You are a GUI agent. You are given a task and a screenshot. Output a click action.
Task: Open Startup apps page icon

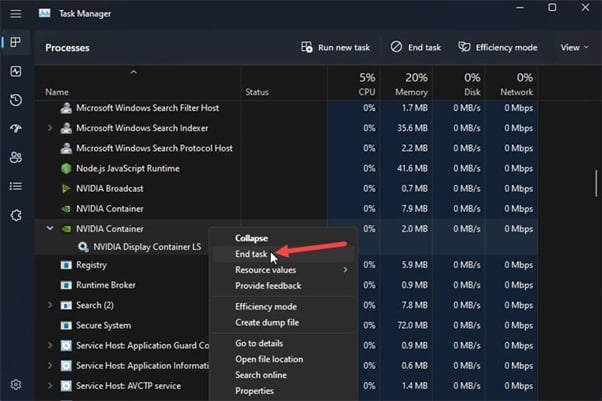point(16,129)
